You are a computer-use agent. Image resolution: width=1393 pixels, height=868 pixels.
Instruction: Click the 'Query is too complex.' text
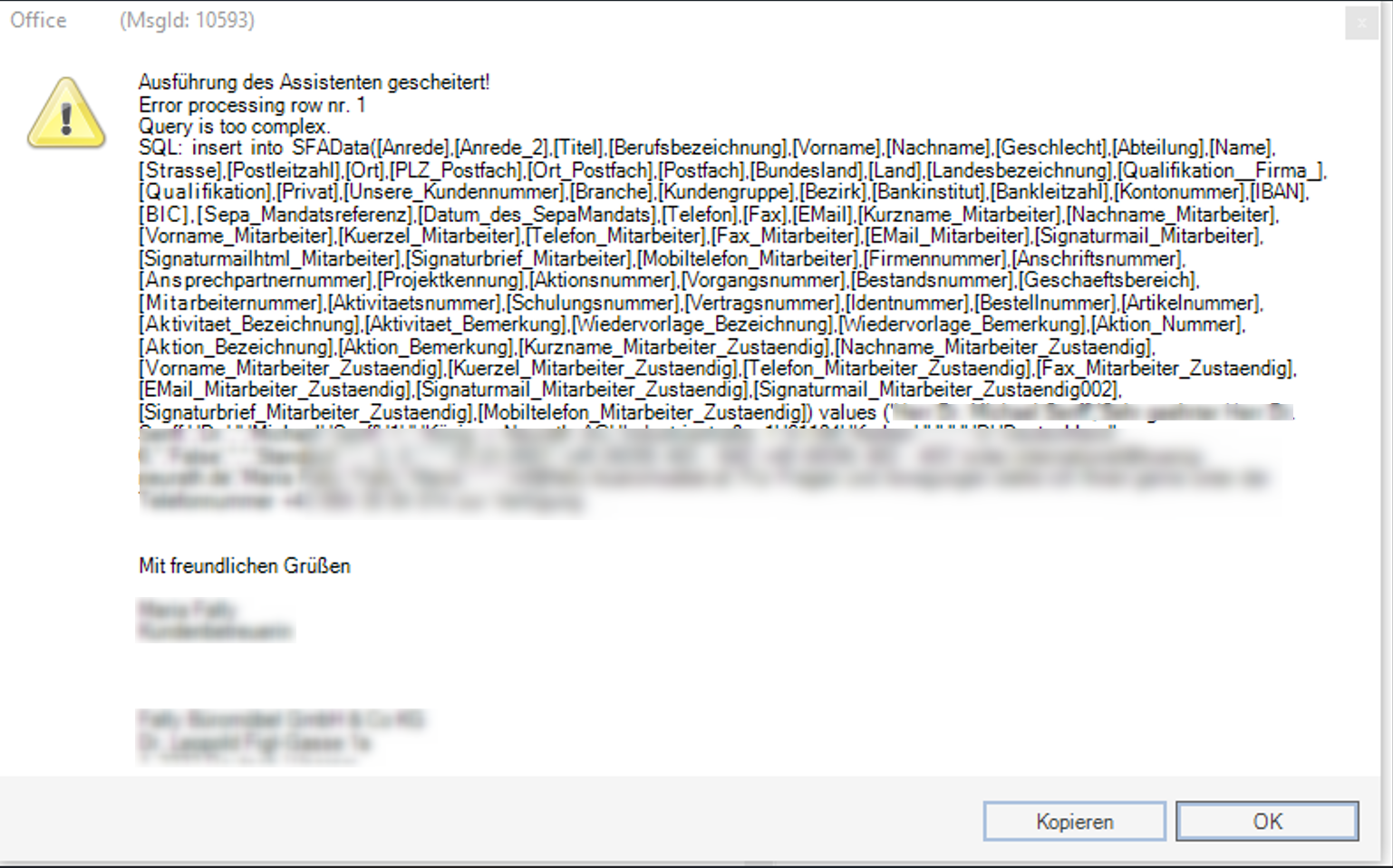(x=235, y=127)
